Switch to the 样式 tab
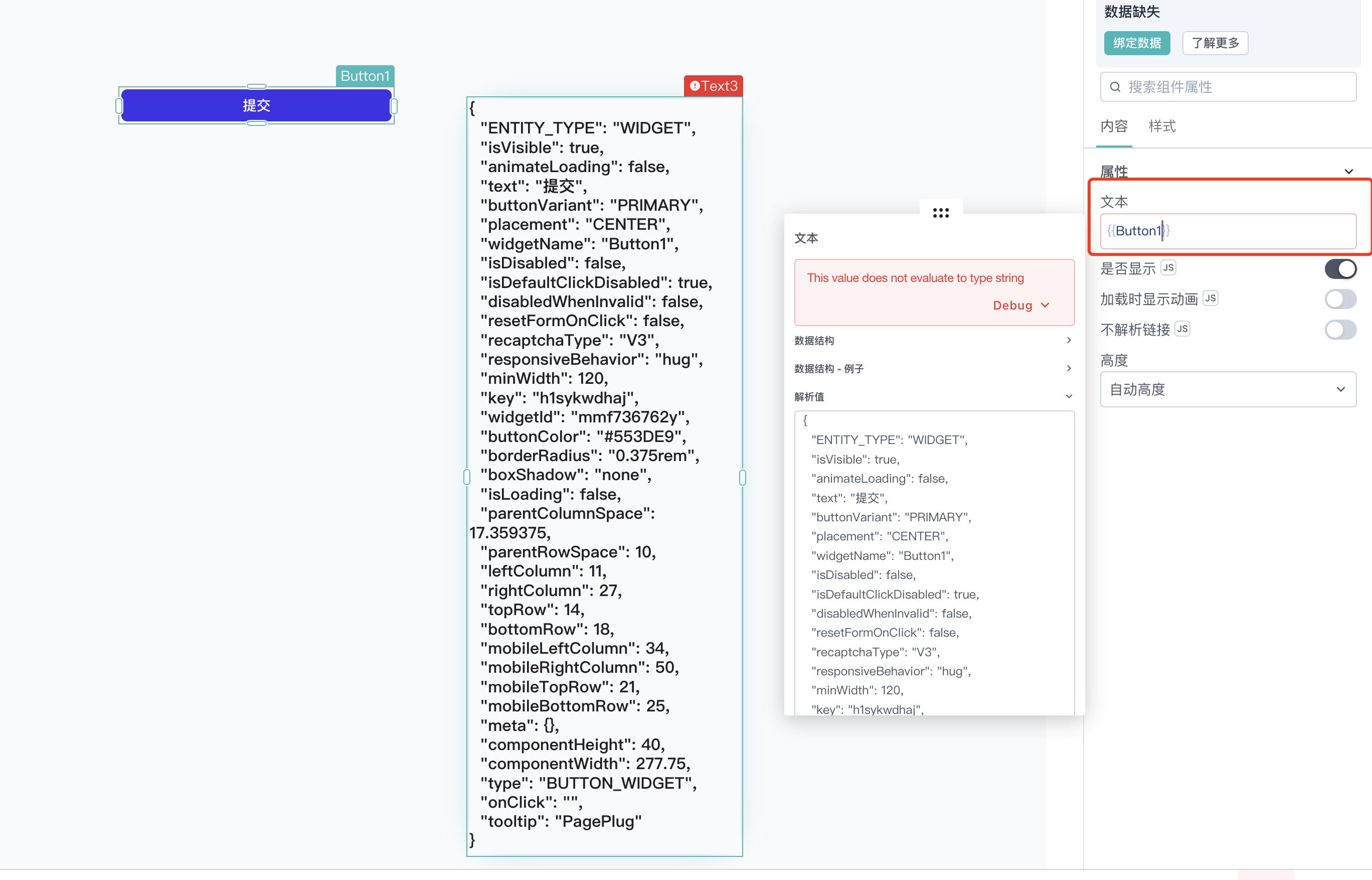 [1162, 126]
